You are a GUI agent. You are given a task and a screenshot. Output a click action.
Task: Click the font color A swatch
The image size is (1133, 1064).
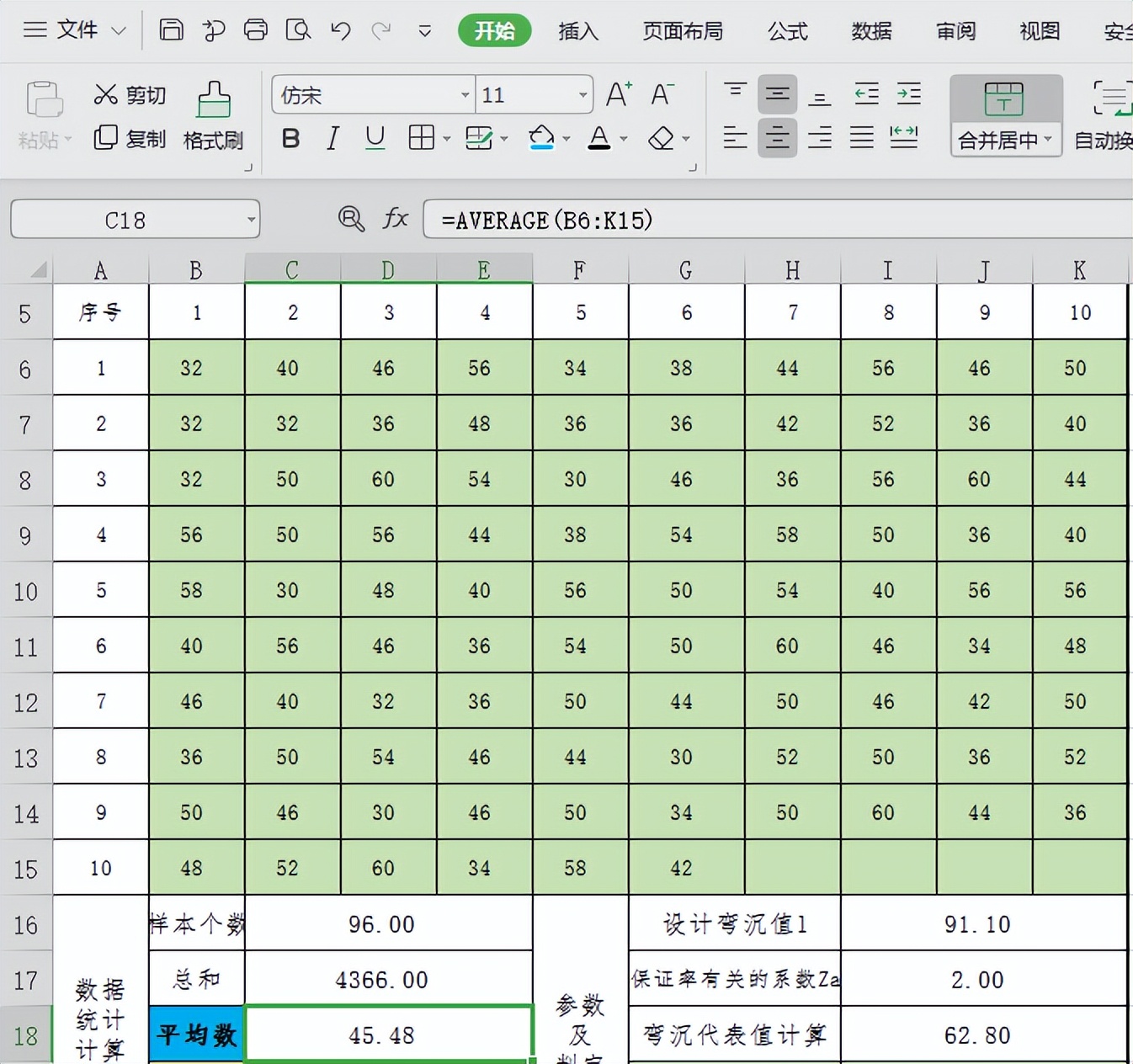(x=598, y=138)
